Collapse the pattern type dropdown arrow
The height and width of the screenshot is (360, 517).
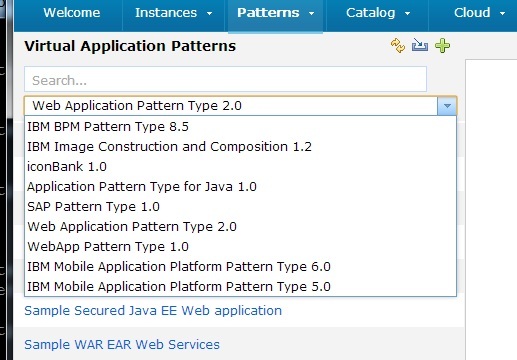coord(447,106)
